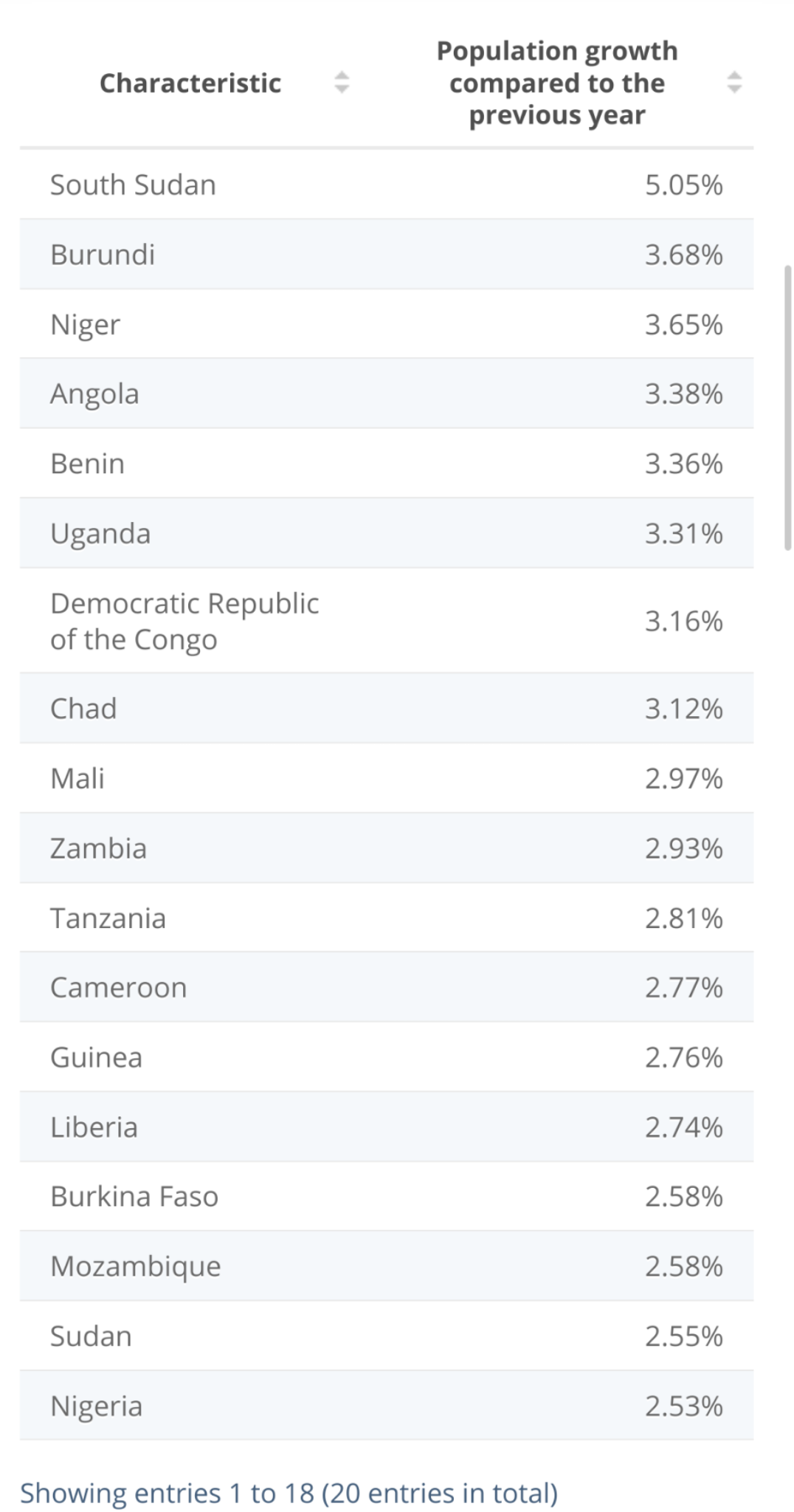Click the Mali 2.97% value
This screenshot has height=1512, width=794.
(x=683, y=778)
